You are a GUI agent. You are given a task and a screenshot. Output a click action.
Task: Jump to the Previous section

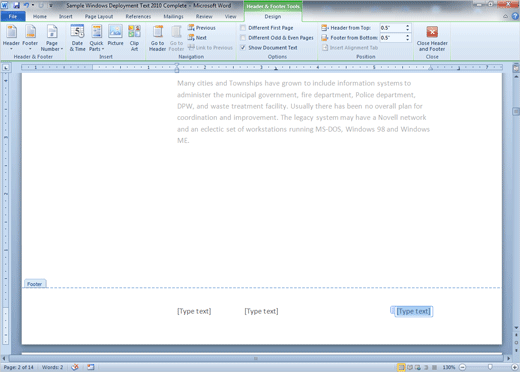click(201, 28)
